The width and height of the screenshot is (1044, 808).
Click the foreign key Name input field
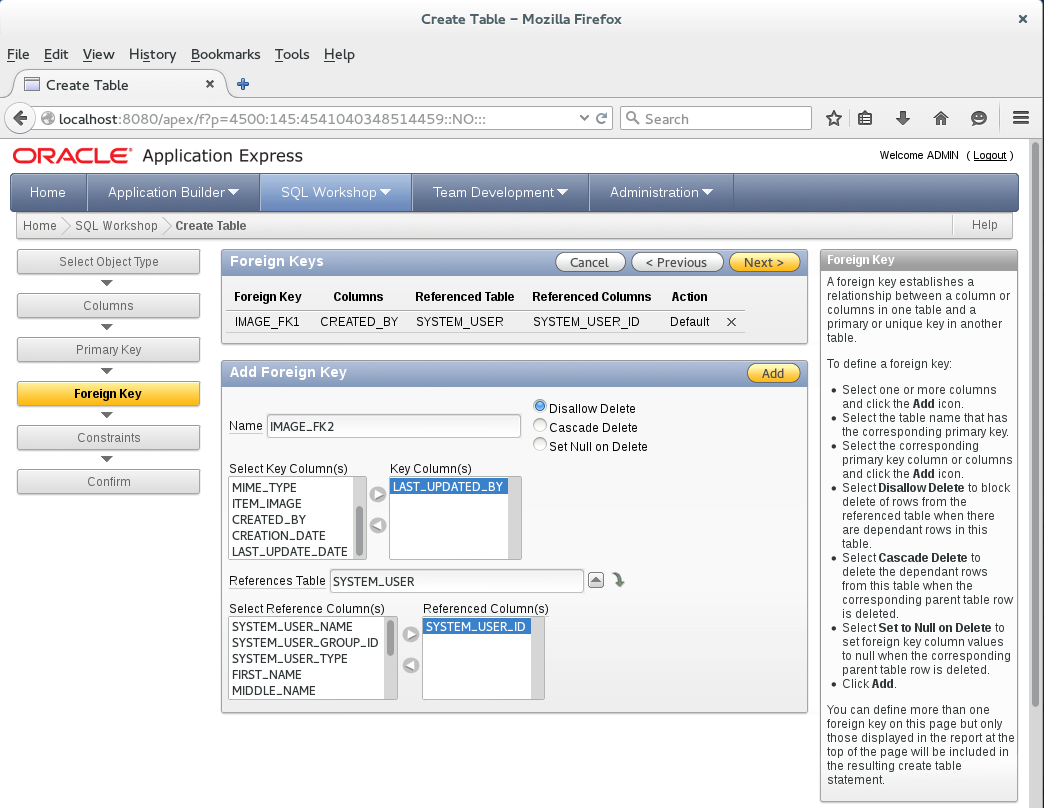(393, 426)
